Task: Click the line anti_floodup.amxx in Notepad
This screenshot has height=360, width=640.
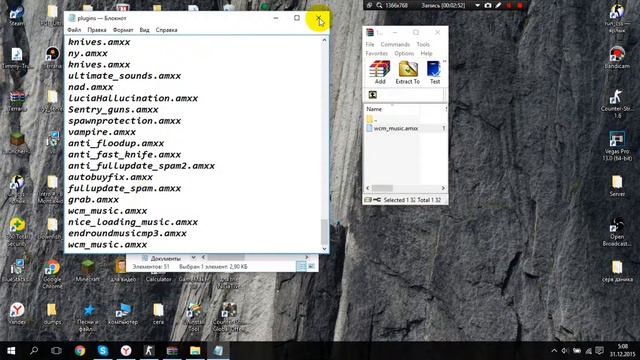Action: tap(116, 144)
